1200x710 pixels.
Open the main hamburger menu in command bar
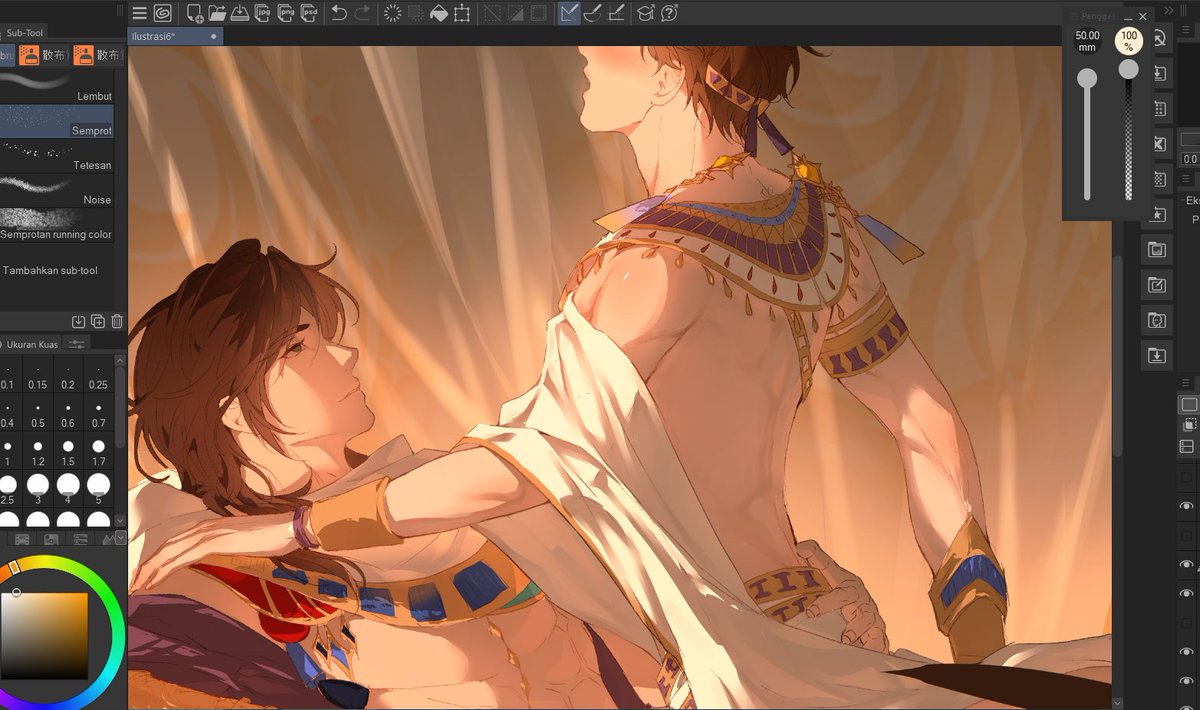pos(139,13)
